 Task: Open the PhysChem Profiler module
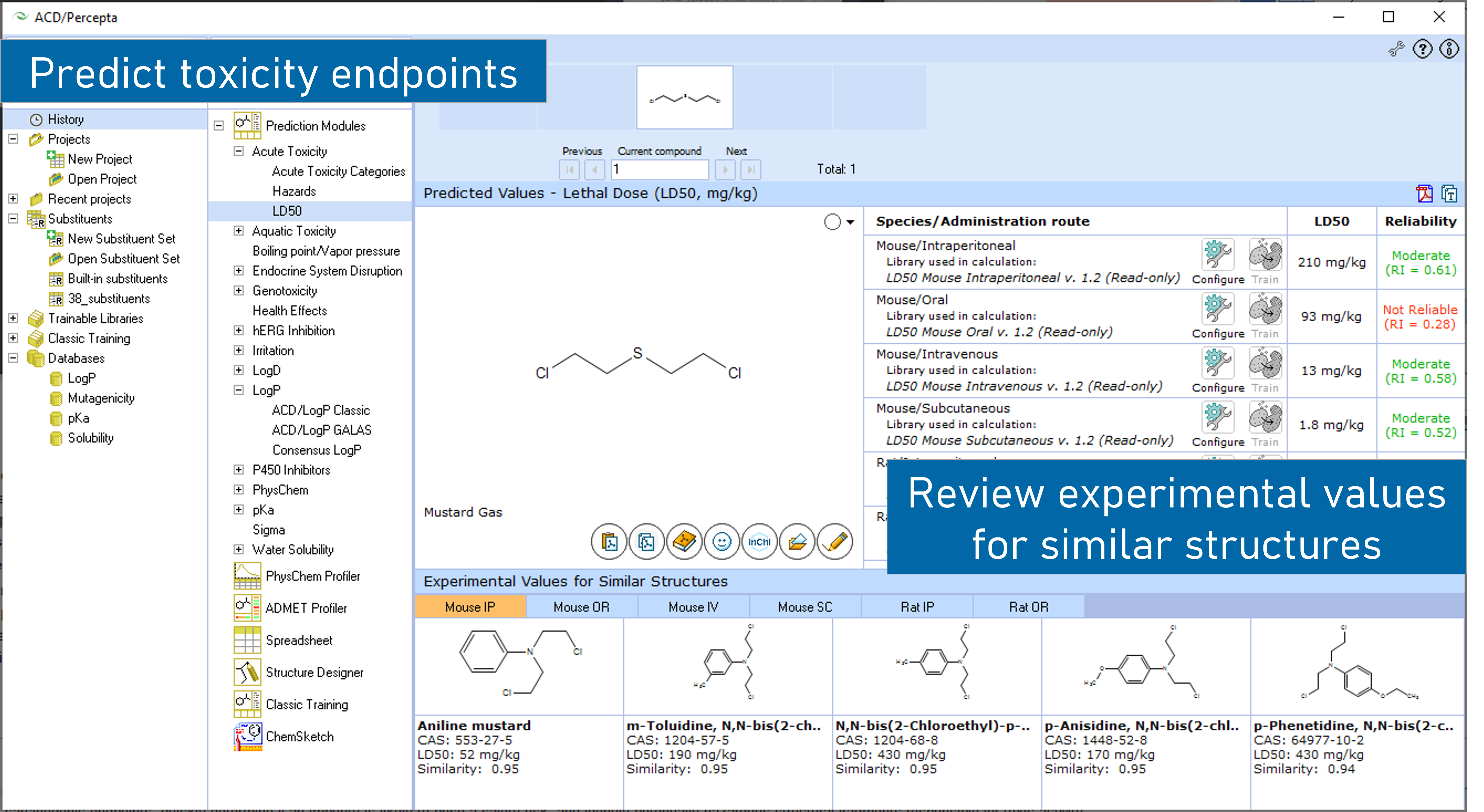tap(312, 576)
